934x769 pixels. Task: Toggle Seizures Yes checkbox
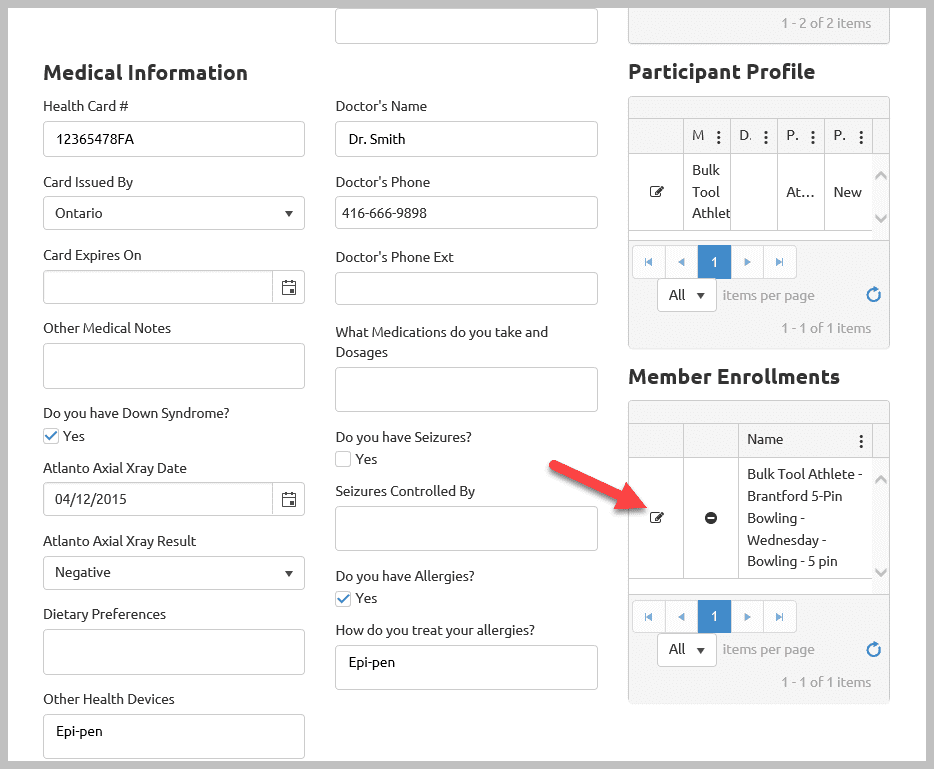coord(343,459)
